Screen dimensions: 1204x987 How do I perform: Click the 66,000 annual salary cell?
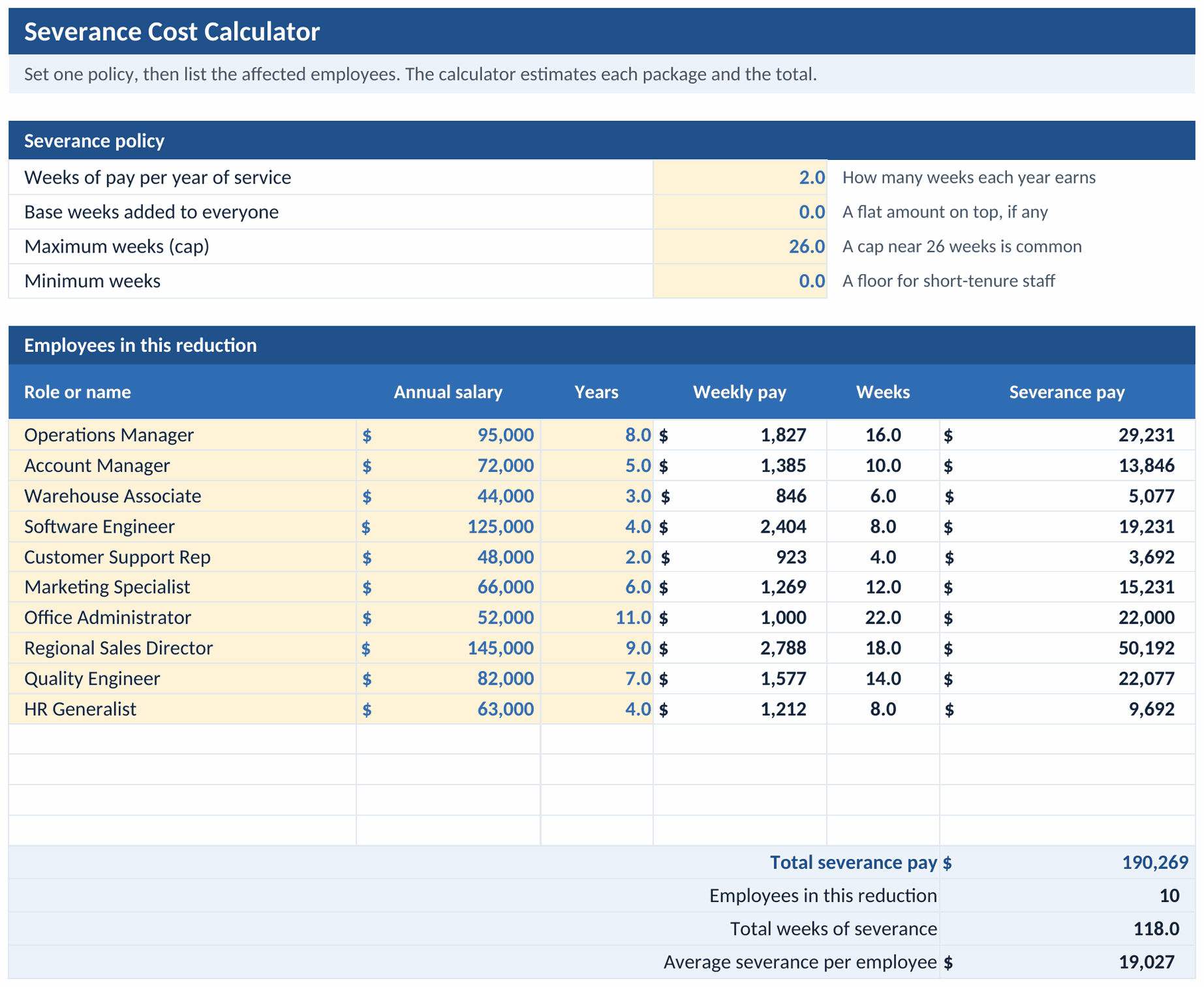pyautogui.click(x=448, y=587)
